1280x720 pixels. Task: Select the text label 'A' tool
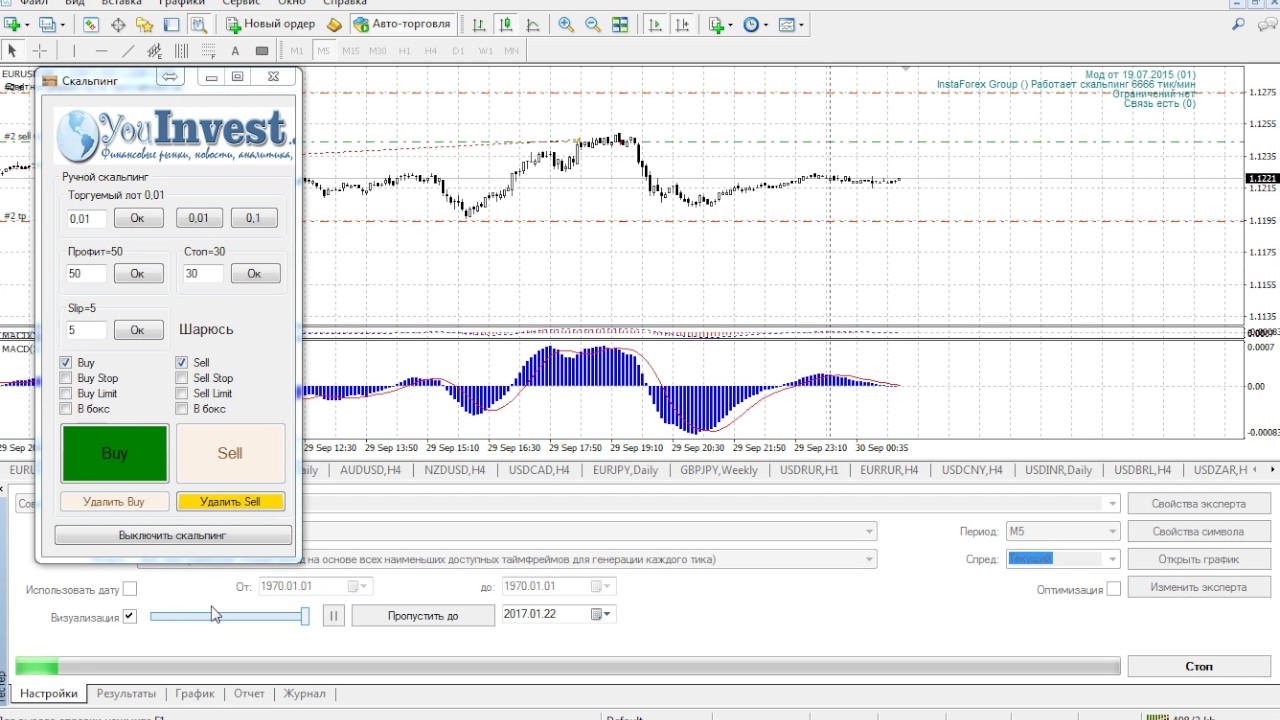point(235,50)
